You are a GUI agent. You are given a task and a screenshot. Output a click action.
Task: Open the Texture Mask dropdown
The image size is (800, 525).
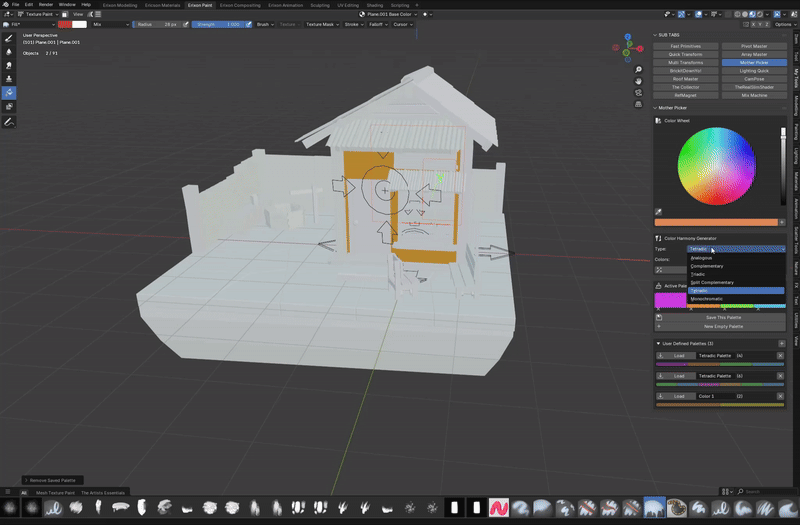click(x=322, y=24)
